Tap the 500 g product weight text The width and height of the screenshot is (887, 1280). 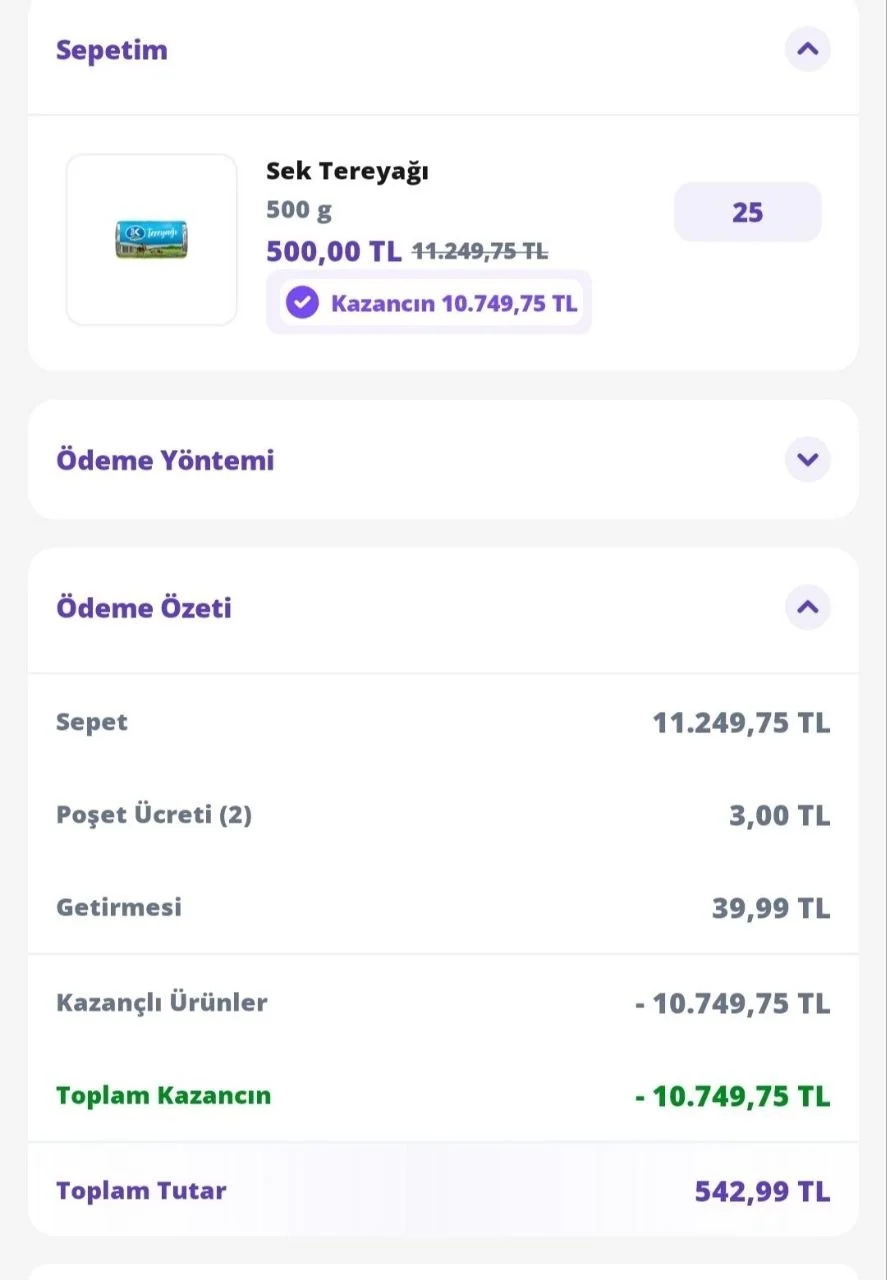coord(299,211)
